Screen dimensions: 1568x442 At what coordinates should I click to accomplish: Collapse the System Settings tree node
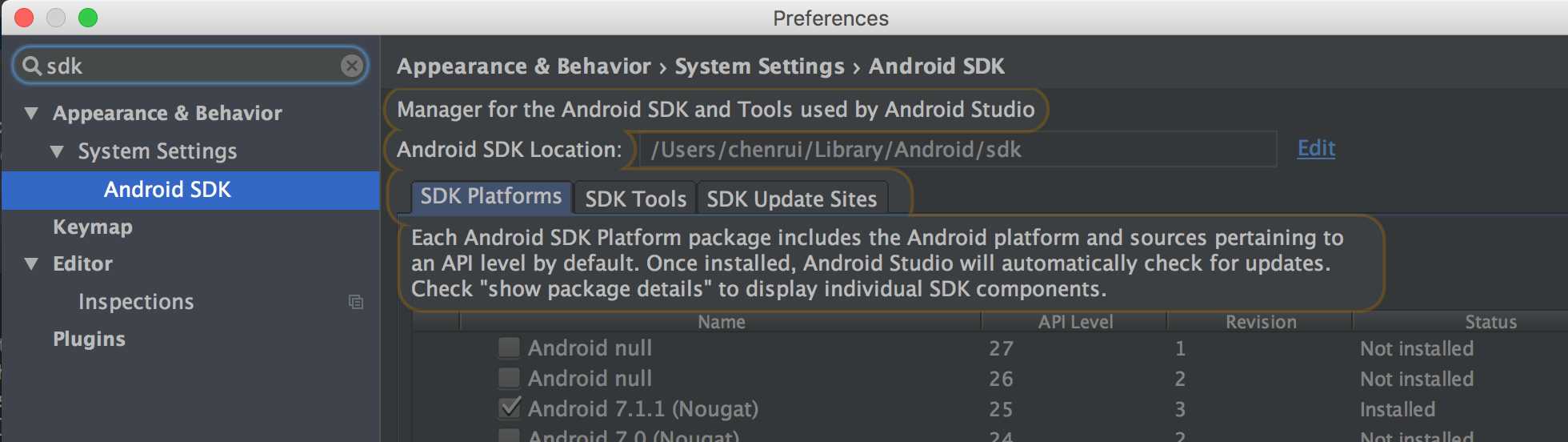(57, 151)
